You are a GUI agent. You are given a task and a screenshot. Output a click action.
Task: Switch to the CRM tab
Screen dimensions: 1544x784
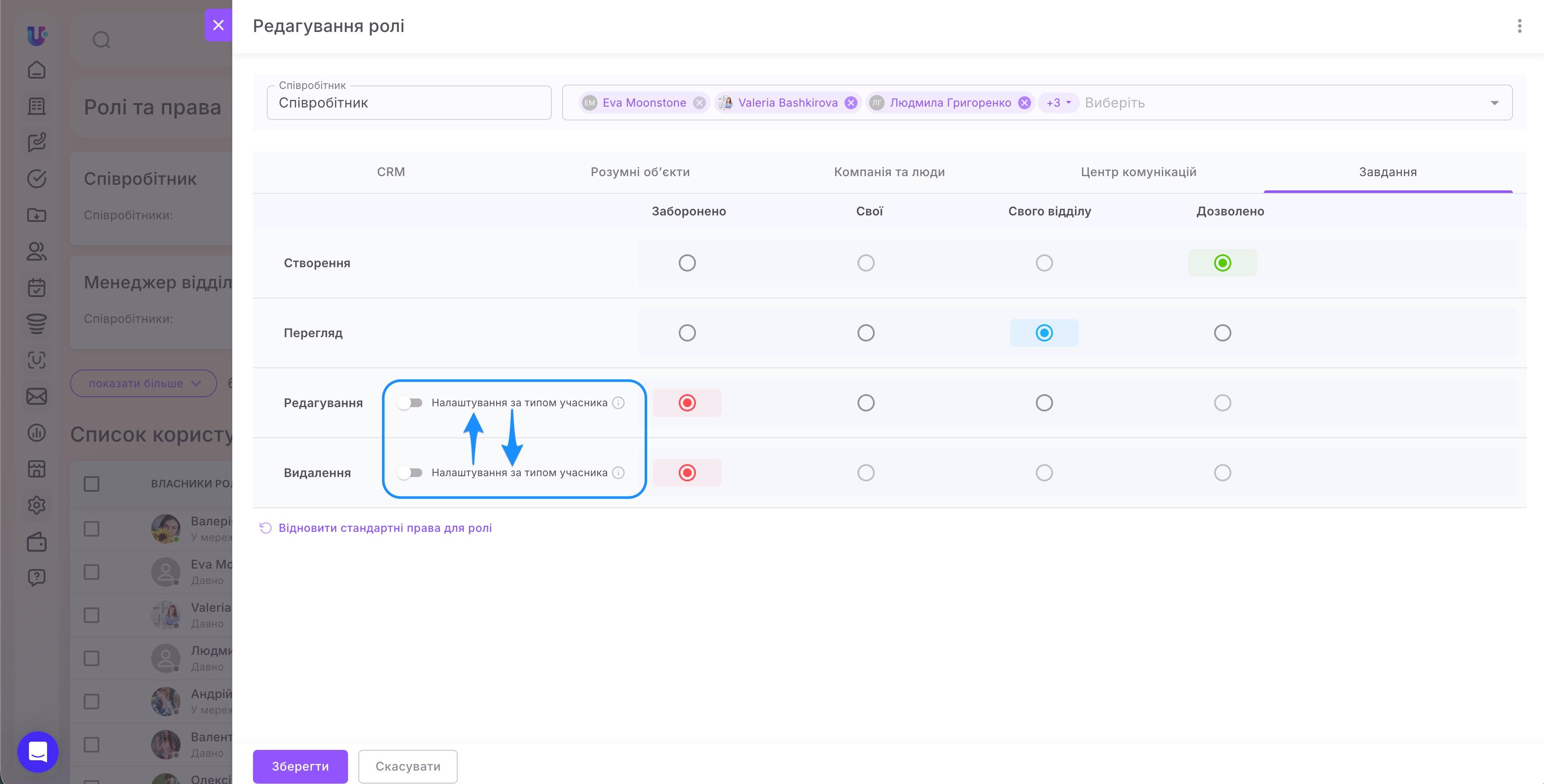pyautogui.click(x=391, y=172)
